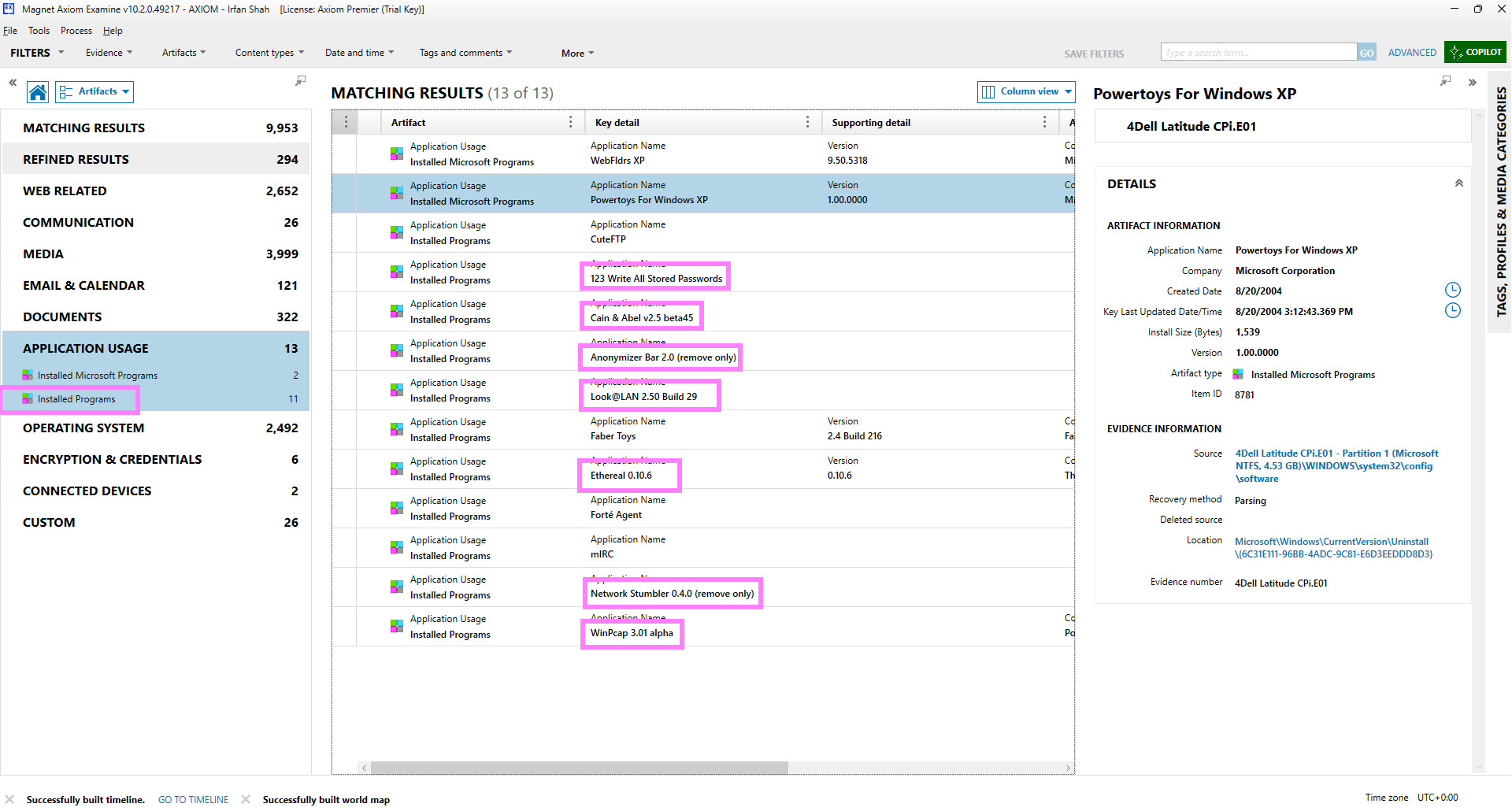This screenshot has height=811, width=1512.
Task: Dismiss the 'Successfully built timeline' notification
Action: tap(9, 799)
